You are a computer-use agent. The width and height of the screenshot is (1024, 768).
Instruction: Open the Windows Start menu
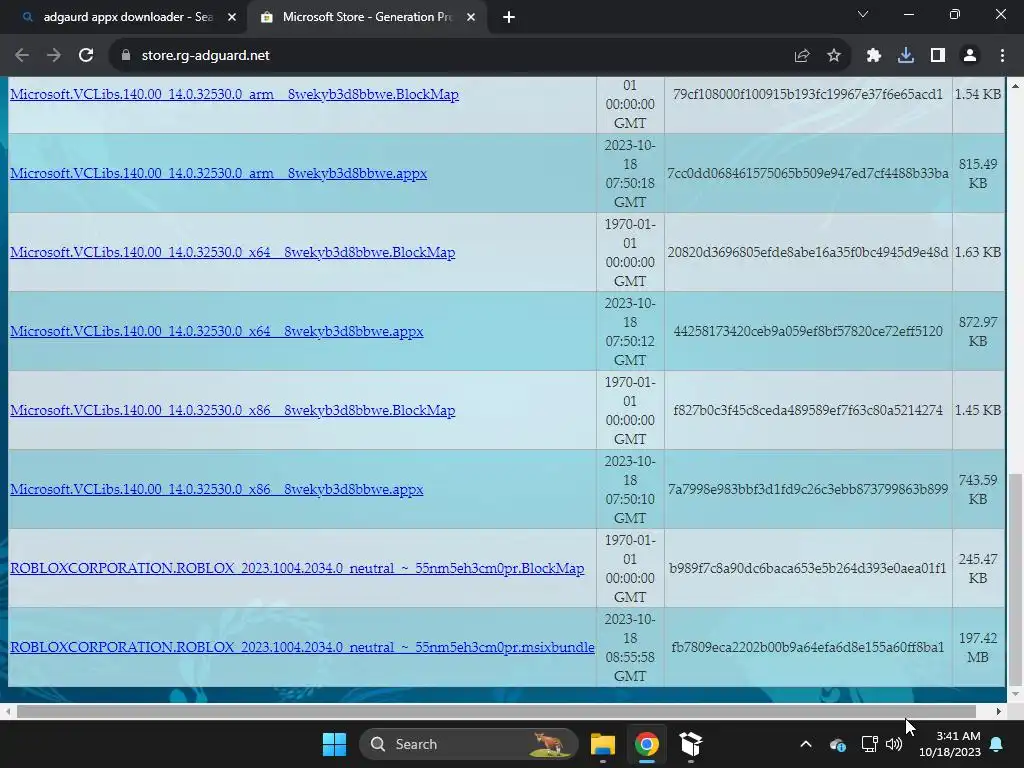click(334, 744)
